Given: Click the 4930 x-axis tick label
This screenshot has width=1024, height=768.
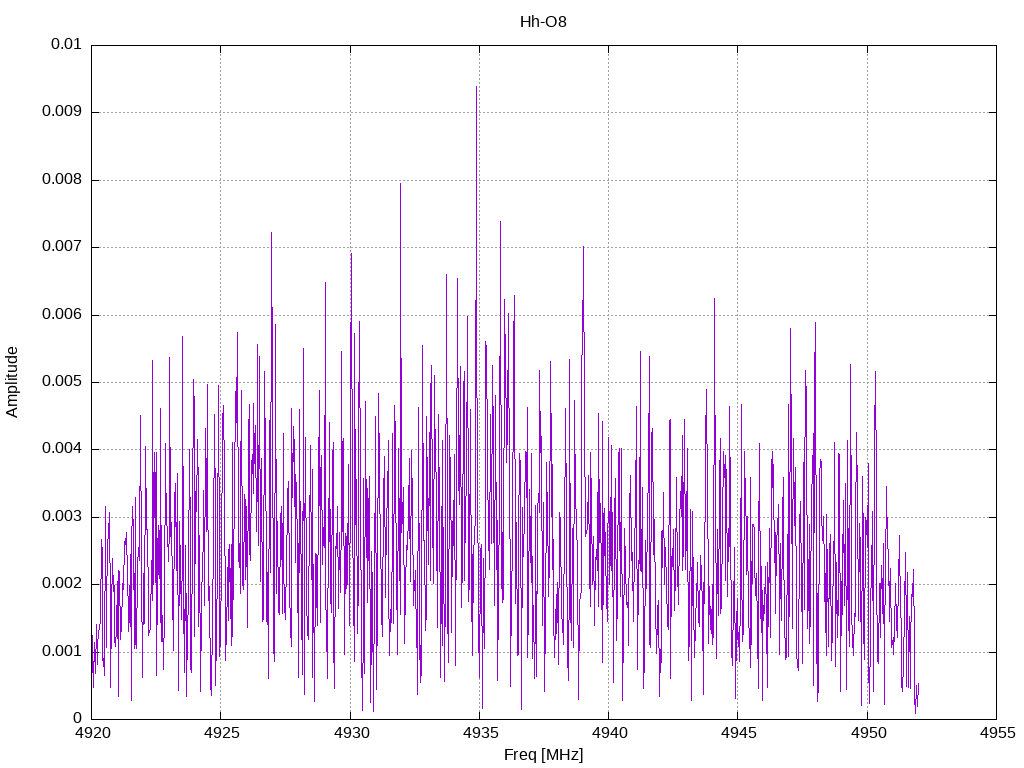Looking at the screenshot, I should tap(351, 733).
